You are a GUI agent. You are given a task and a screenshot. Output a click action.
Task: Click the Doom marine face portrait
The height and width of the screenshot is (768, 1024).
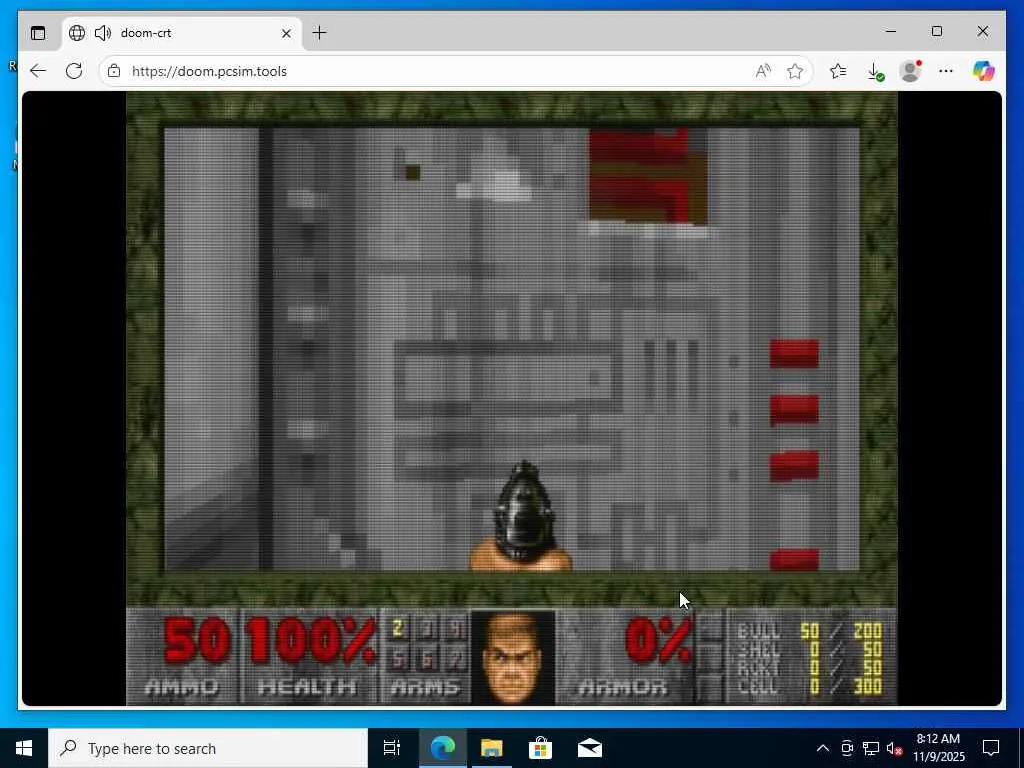tap(513, 657)
